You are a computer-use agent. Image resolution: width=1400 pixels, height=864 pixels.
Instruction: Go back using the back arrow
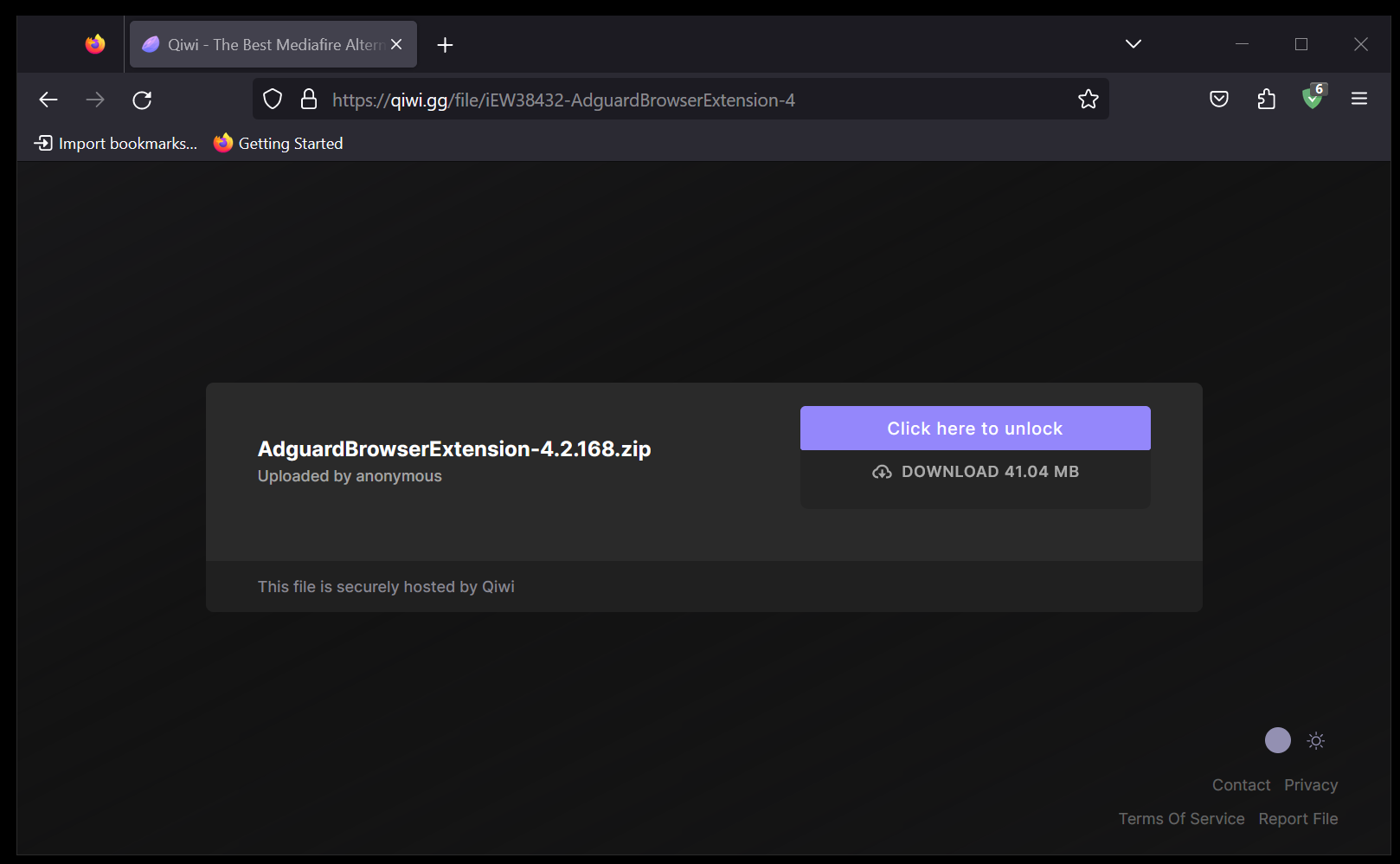48,99
